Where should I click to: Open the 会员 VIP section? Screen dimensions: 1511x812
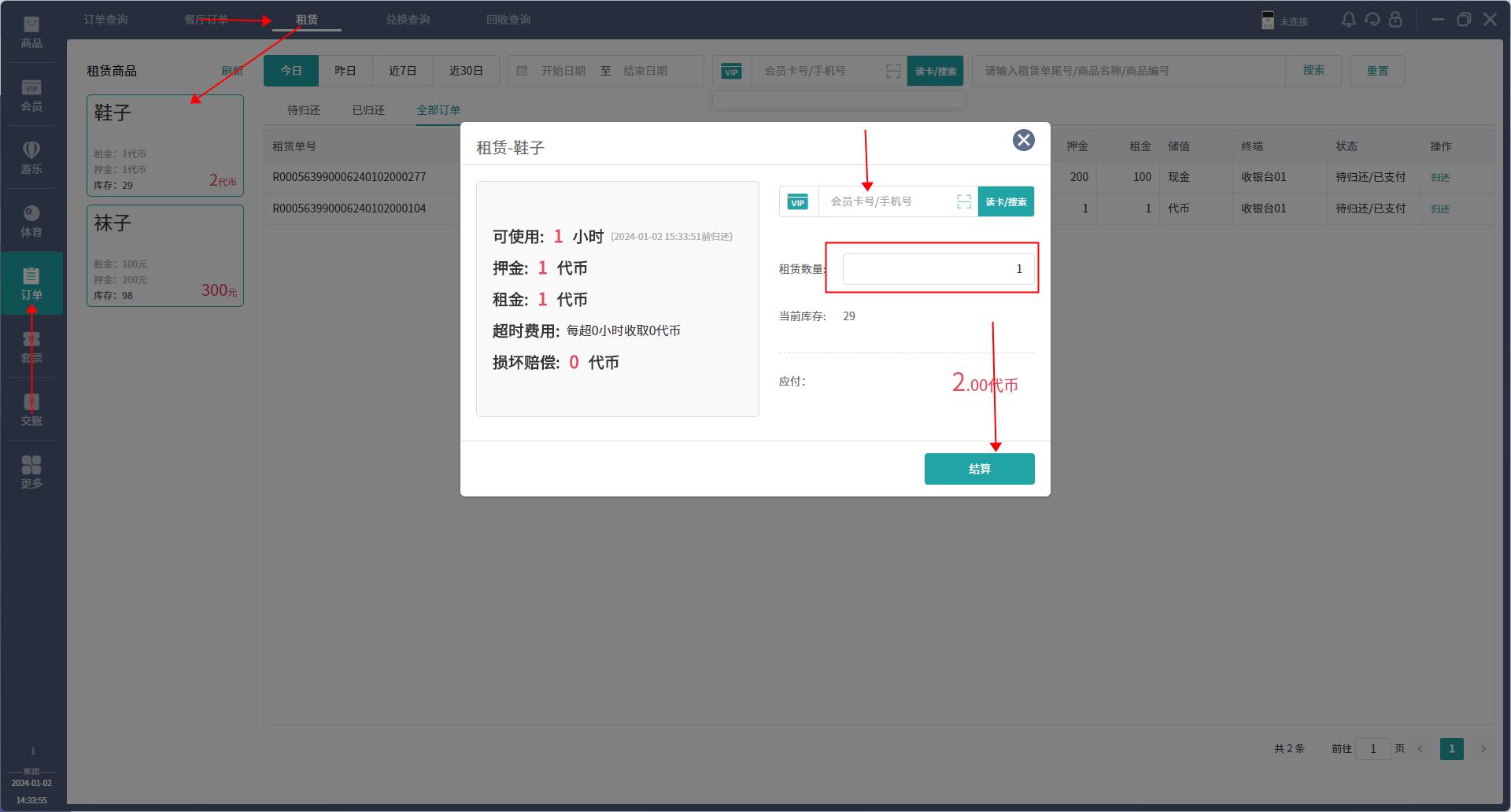click(x=31, y=95)
